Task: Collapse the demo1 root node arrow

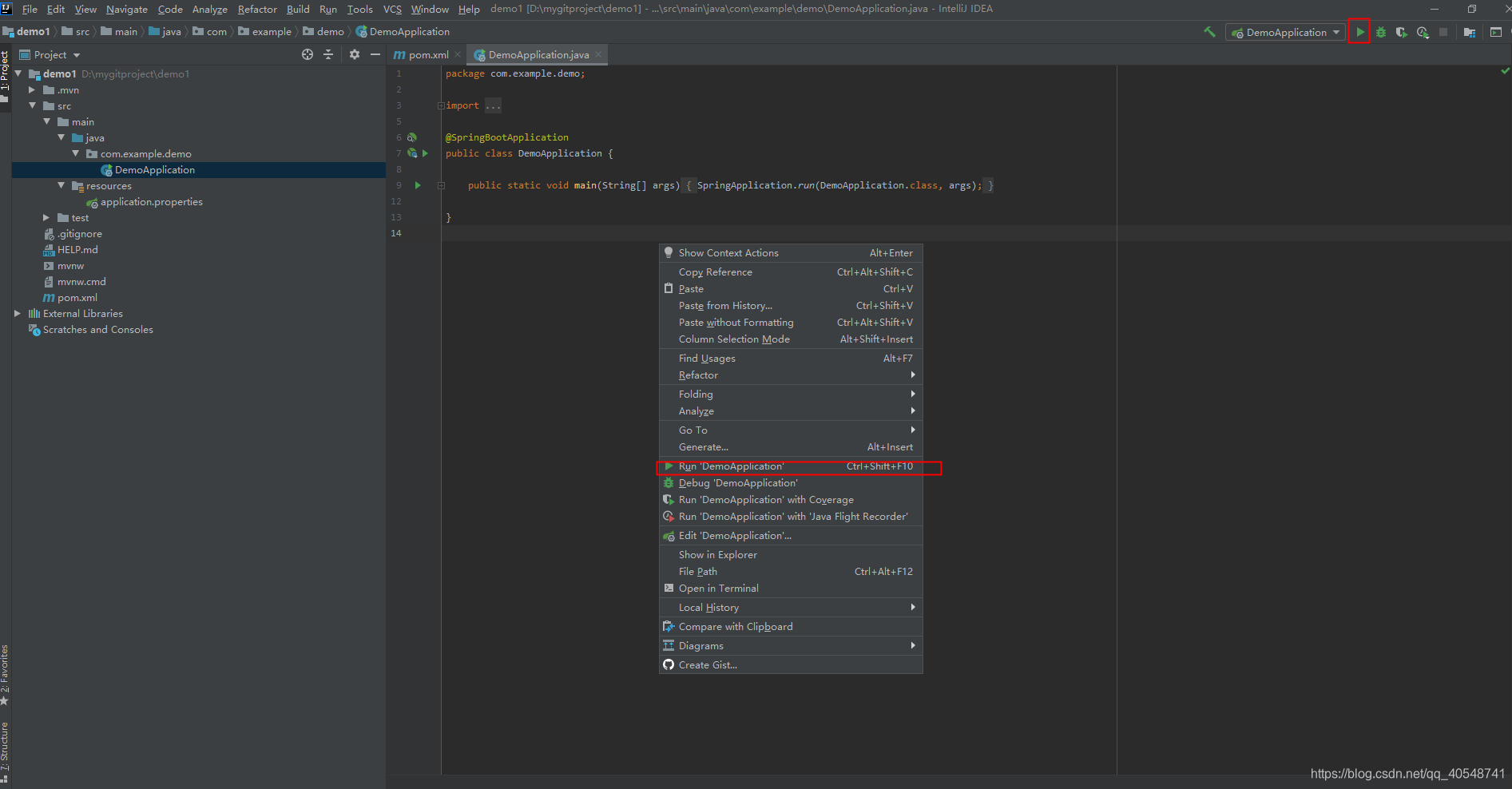Action: (18, 73)
